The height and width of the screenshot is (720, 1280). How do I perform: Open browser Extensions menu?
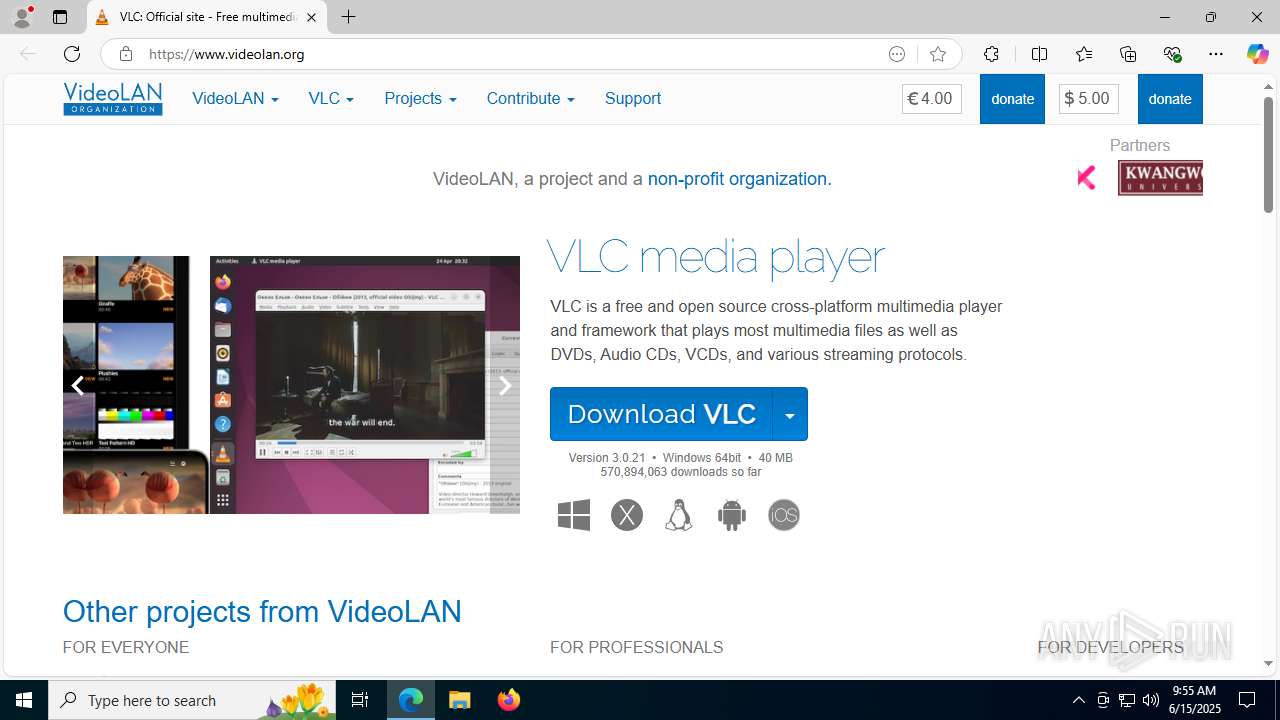pyautogui.click(x=991, y=54)
